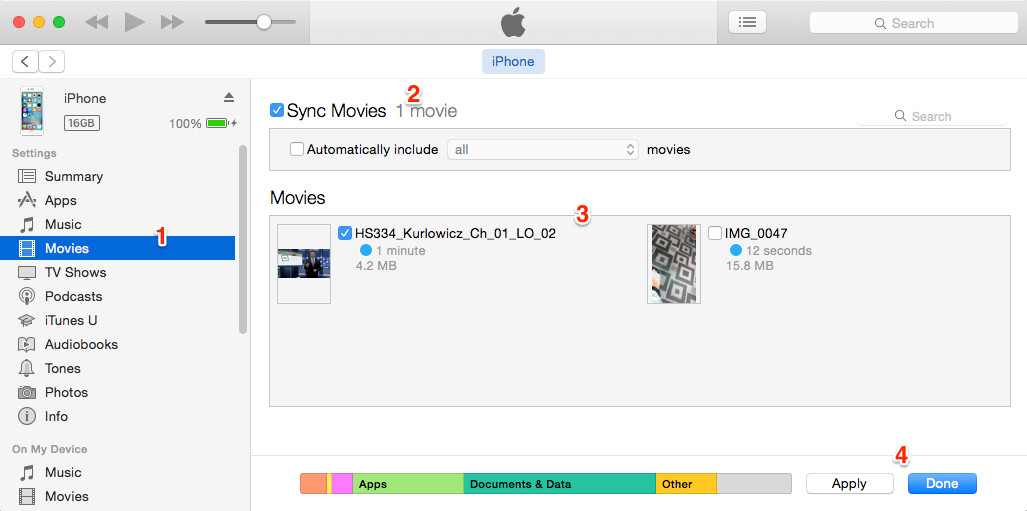Viewport: 1027px width, 511px height.
Task: Click the Tones bell icon
Action: click(x=27, y=368)
